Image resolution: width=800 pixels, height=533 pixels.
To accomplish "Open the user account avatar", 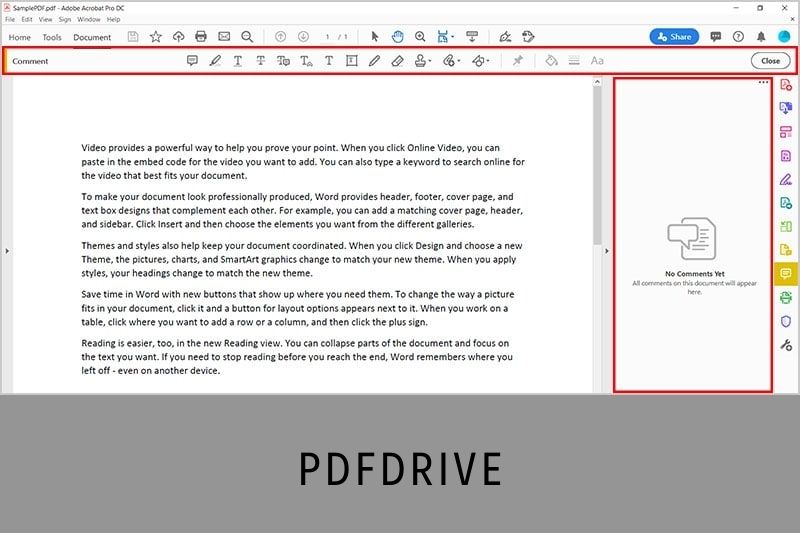I will pos(784,37).
